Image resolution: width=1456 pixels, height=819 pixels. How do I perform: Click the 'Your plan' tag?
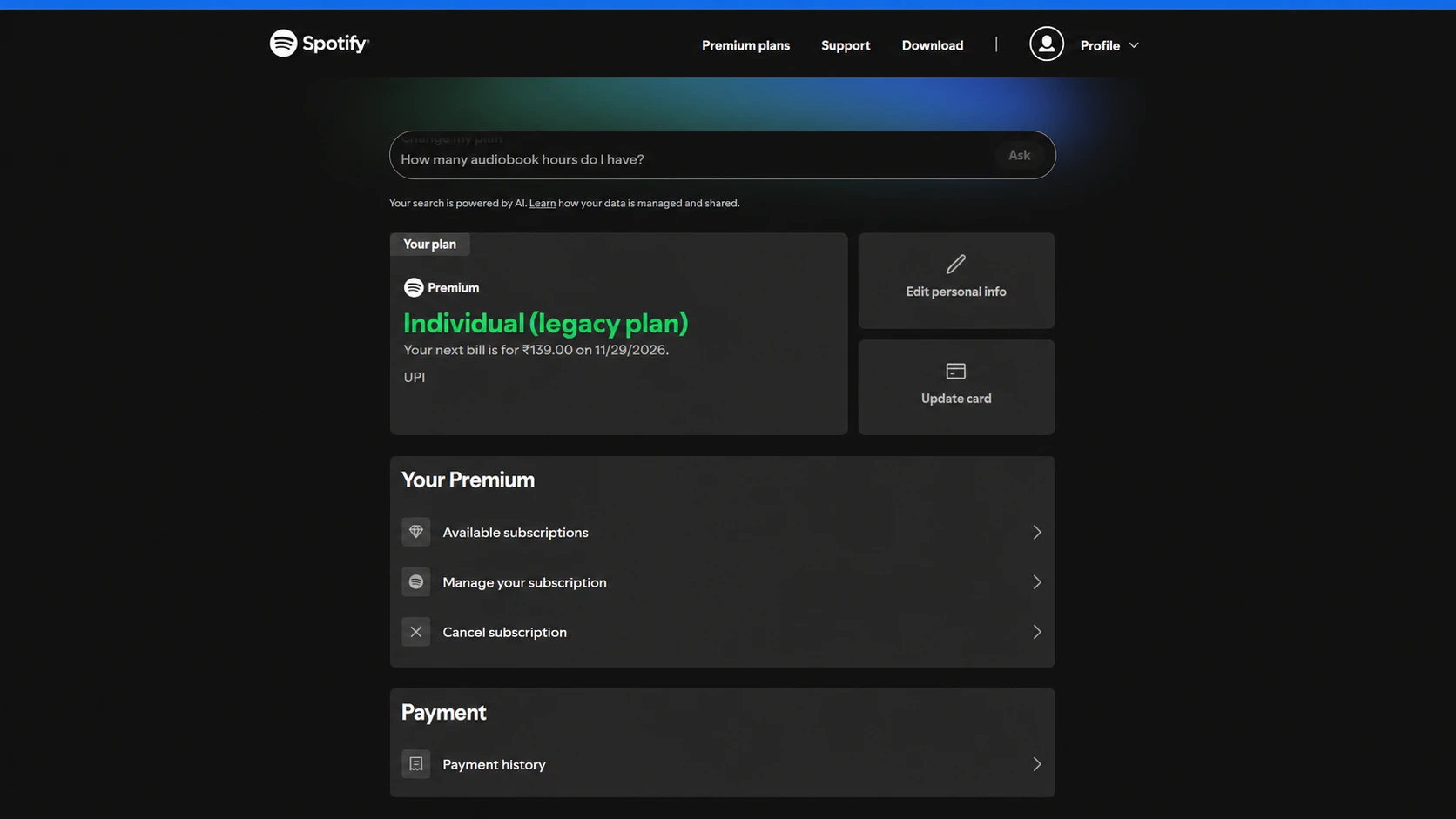click(429, 245)
